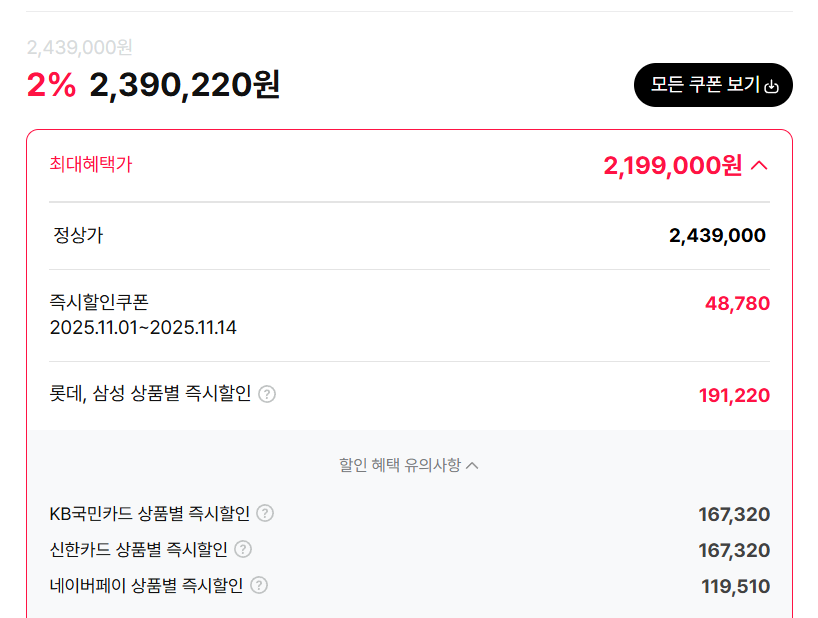Open the 모든 쿠폰 보기 button

point(712,86)
